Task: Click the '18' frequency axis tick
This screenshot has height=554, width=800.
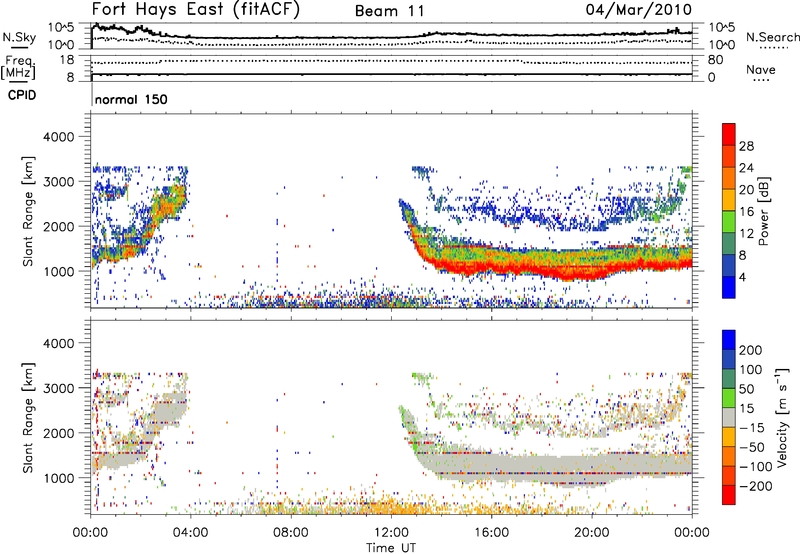Action: point(67,60)
